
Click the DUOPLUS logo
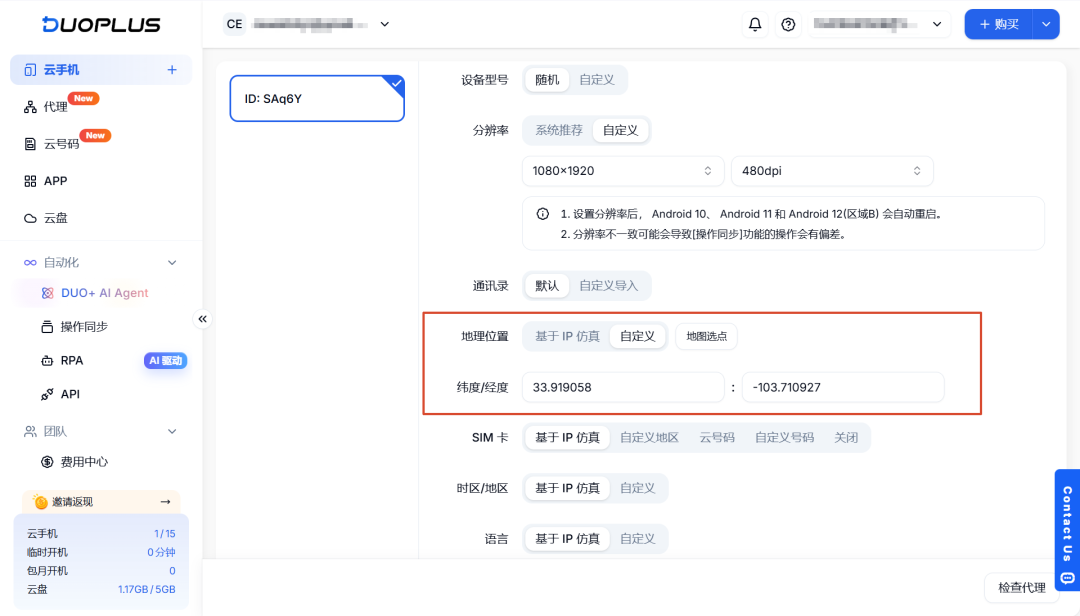pyautogui.click(x=101, y=25)
